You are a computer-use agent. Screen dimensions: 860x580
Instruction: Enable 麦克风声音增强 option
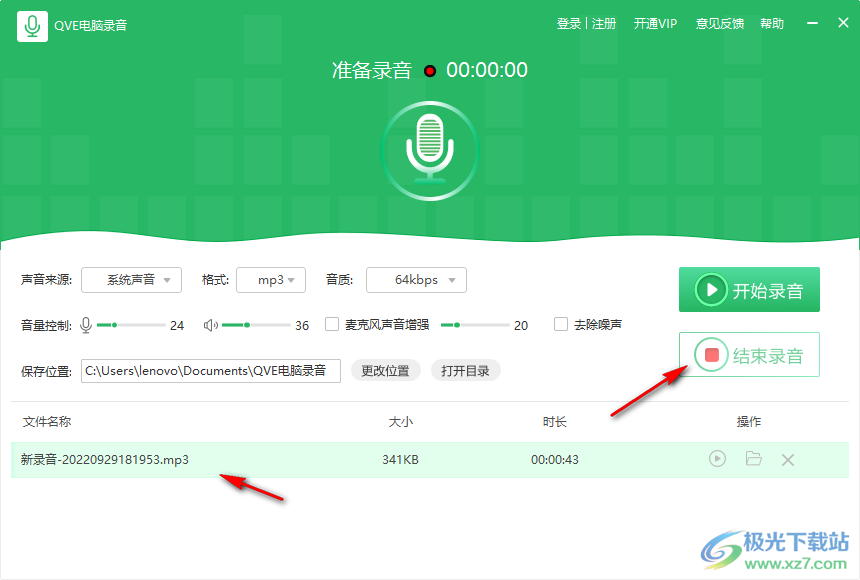tap(331, 324)
